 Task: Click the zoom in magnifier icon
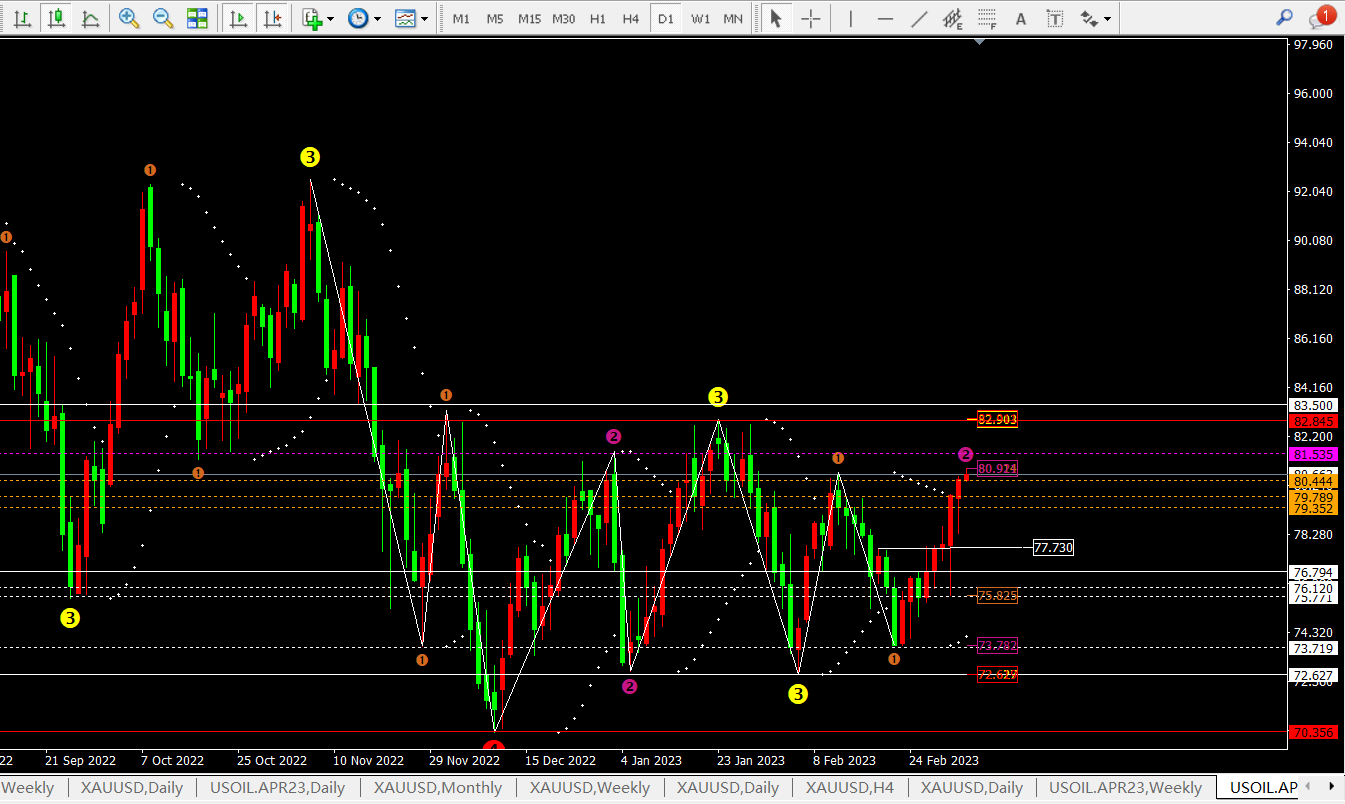pyautogui.click(x=129, y=18)
